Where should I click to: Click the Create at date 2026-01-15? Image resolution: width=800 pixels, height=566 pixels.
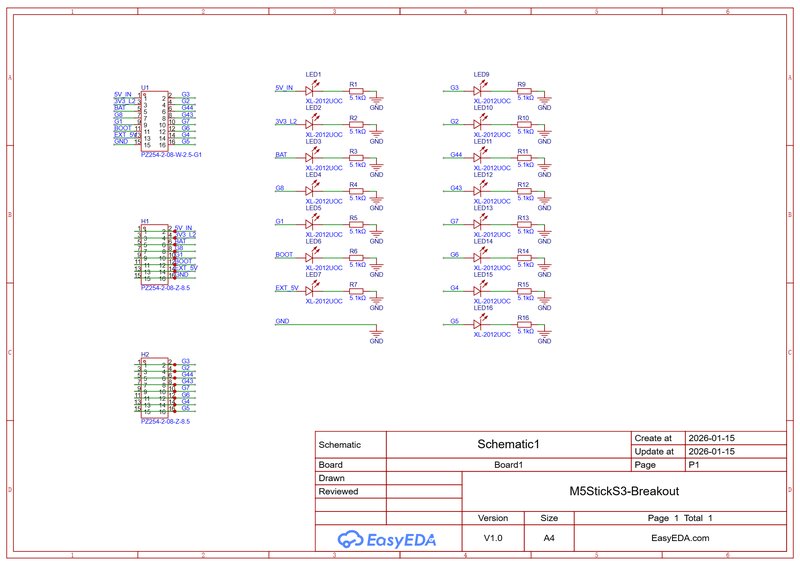(x=711, y=438)
